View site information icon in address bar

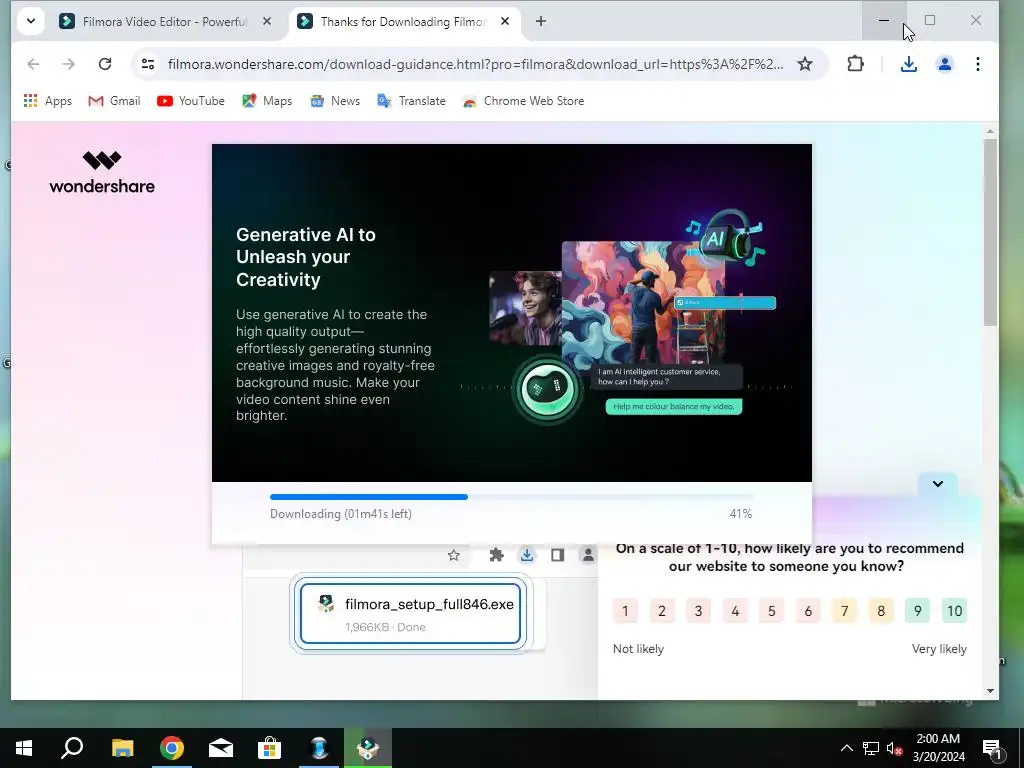pyautogui.click(x=148, y=64)
